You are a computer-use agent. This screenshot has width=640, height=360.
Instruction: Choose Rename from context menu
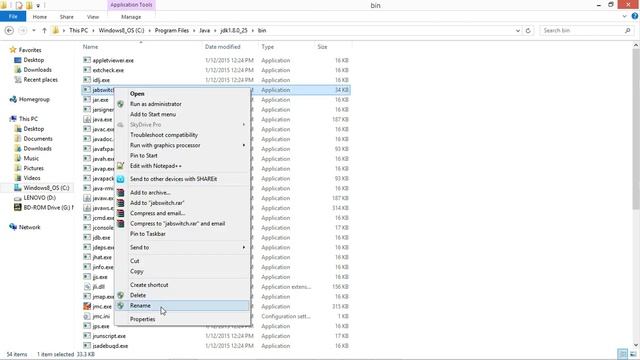182,305
